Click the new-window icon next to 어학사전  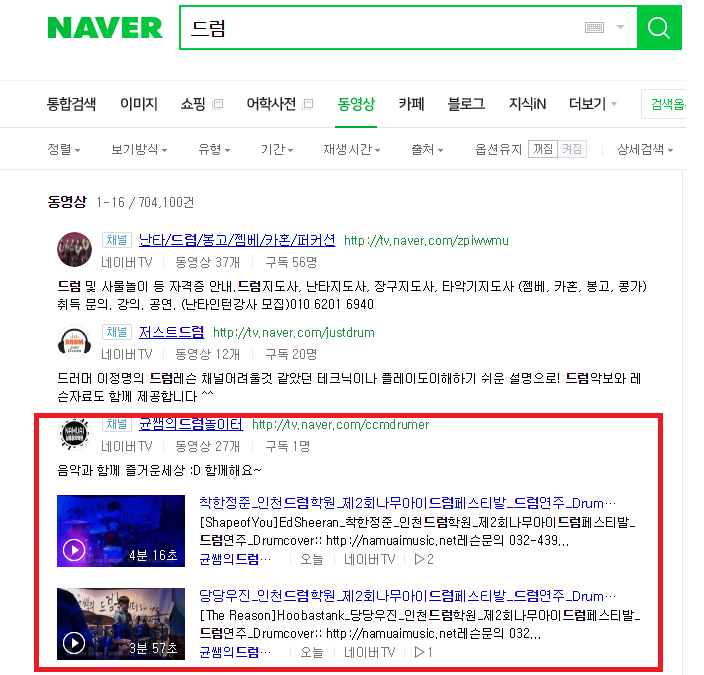[308, 104]
